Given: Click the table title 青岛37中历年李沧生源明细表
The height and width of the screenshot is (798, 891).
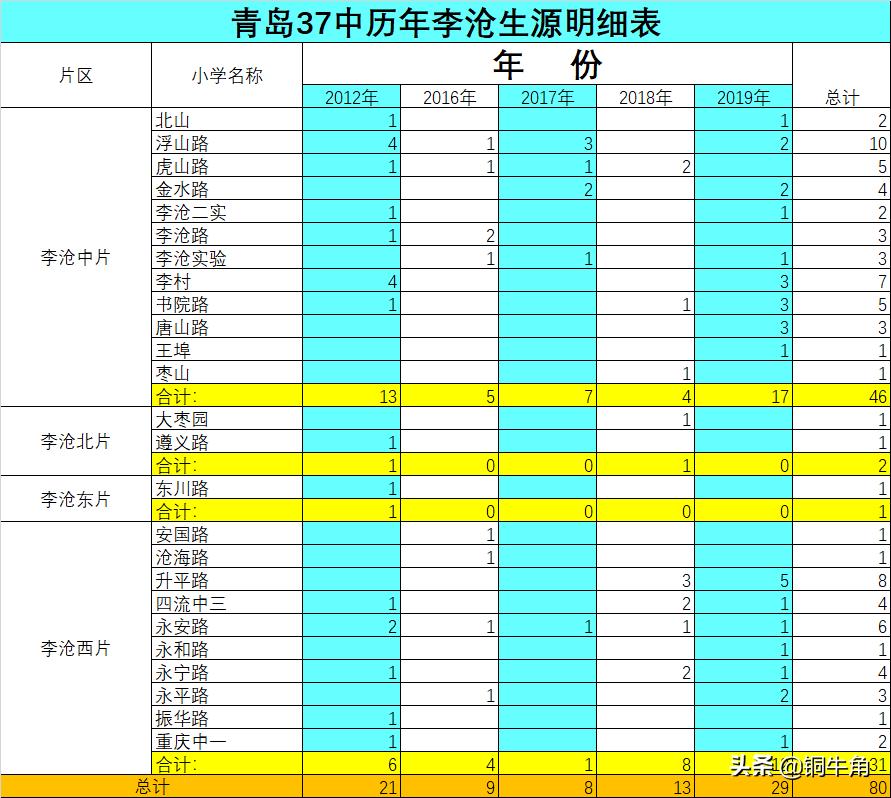Looking at the screenshot, I should coord(445,17).
